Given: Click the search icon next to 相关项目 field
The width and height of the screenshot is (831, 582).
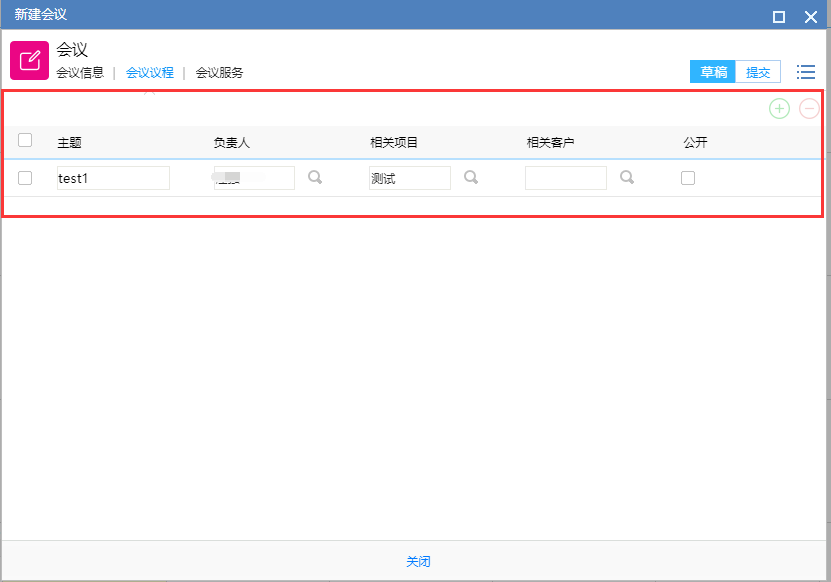Looking at the screenshot, I should pos(471,178).
